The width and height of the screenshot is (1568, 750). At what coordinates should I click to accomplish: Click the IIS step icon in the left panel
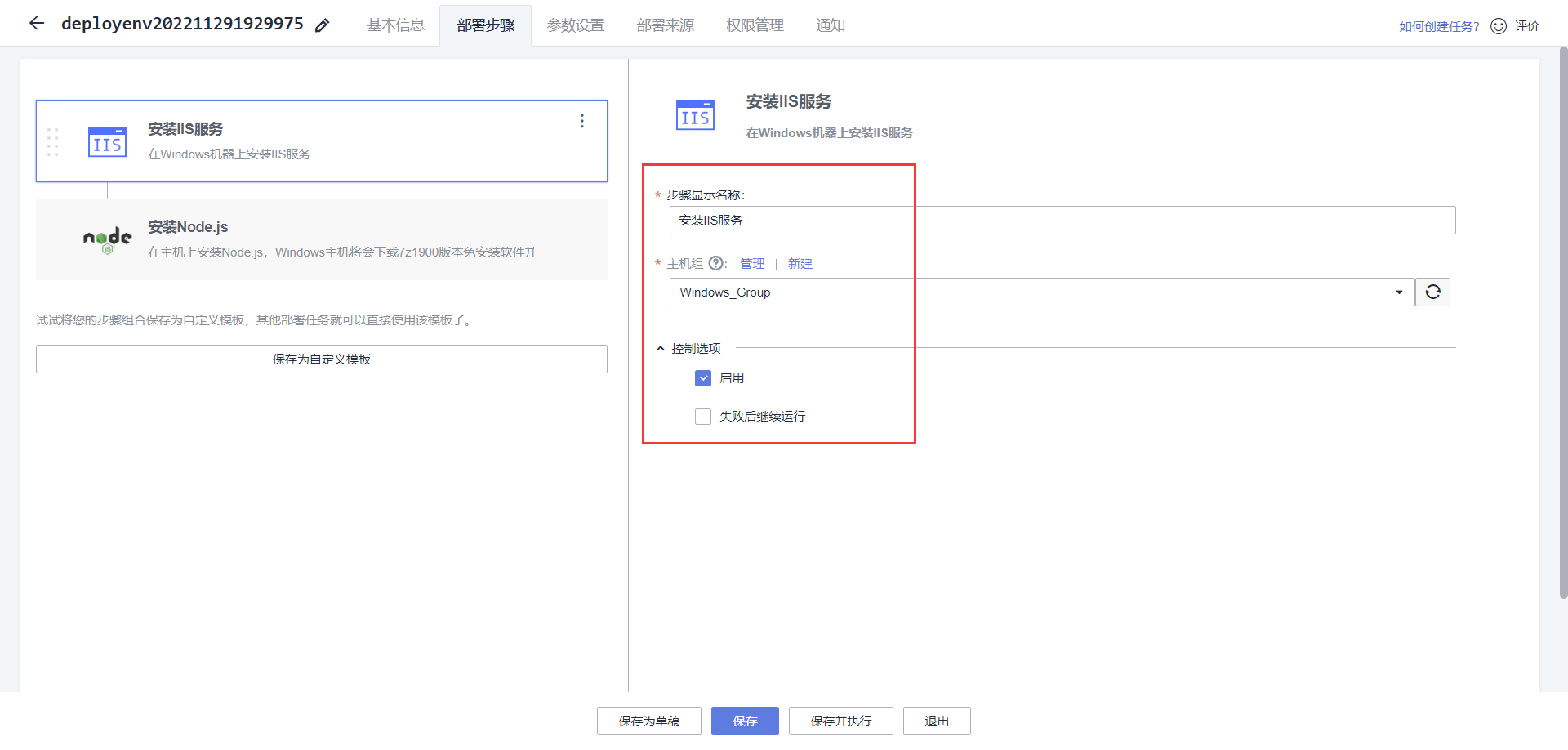pos(107,141)
